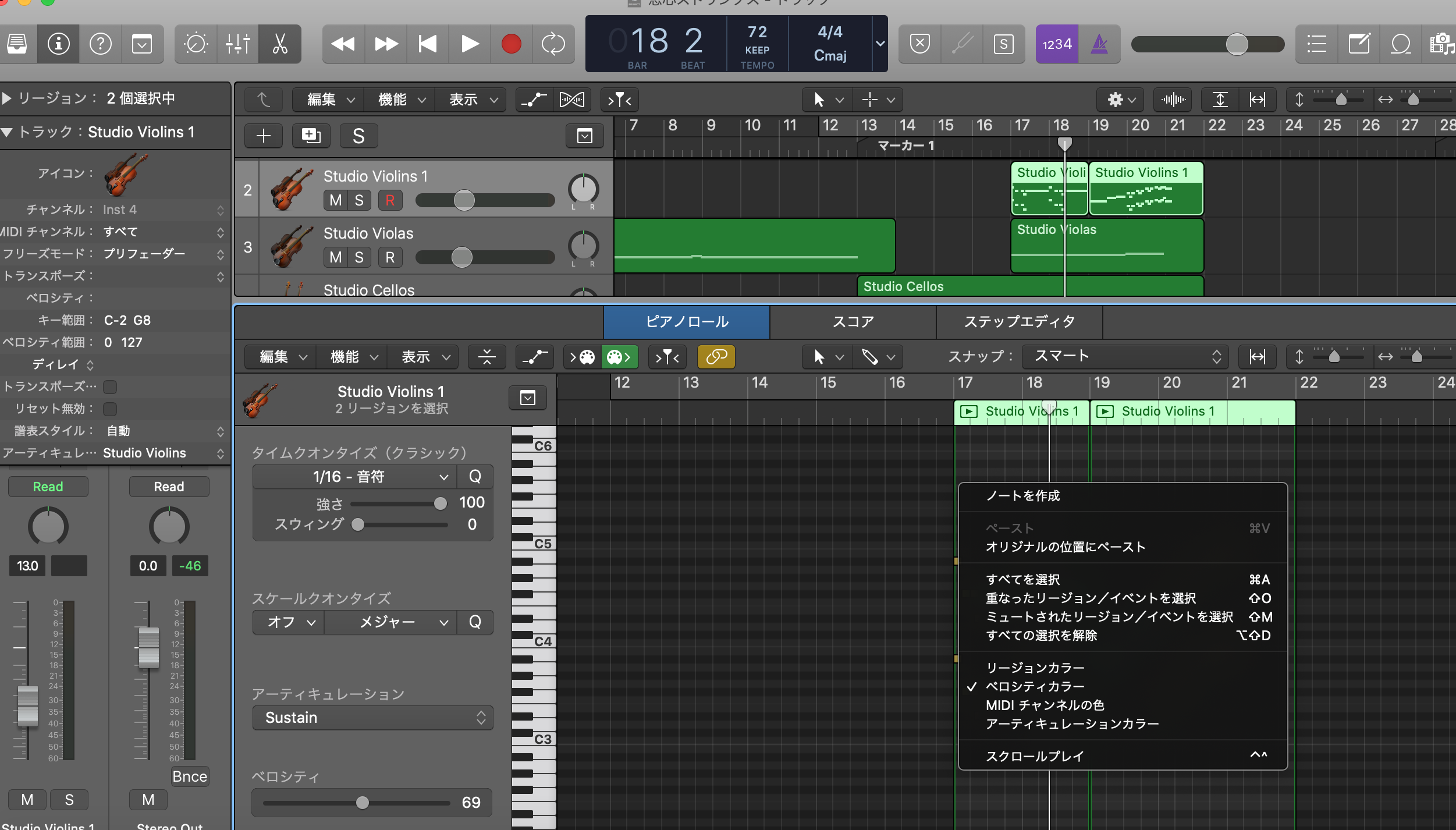The image size is (1456, 830).
Task: Toggle the MIDI link button in piano roll
Action: (716, 357)
